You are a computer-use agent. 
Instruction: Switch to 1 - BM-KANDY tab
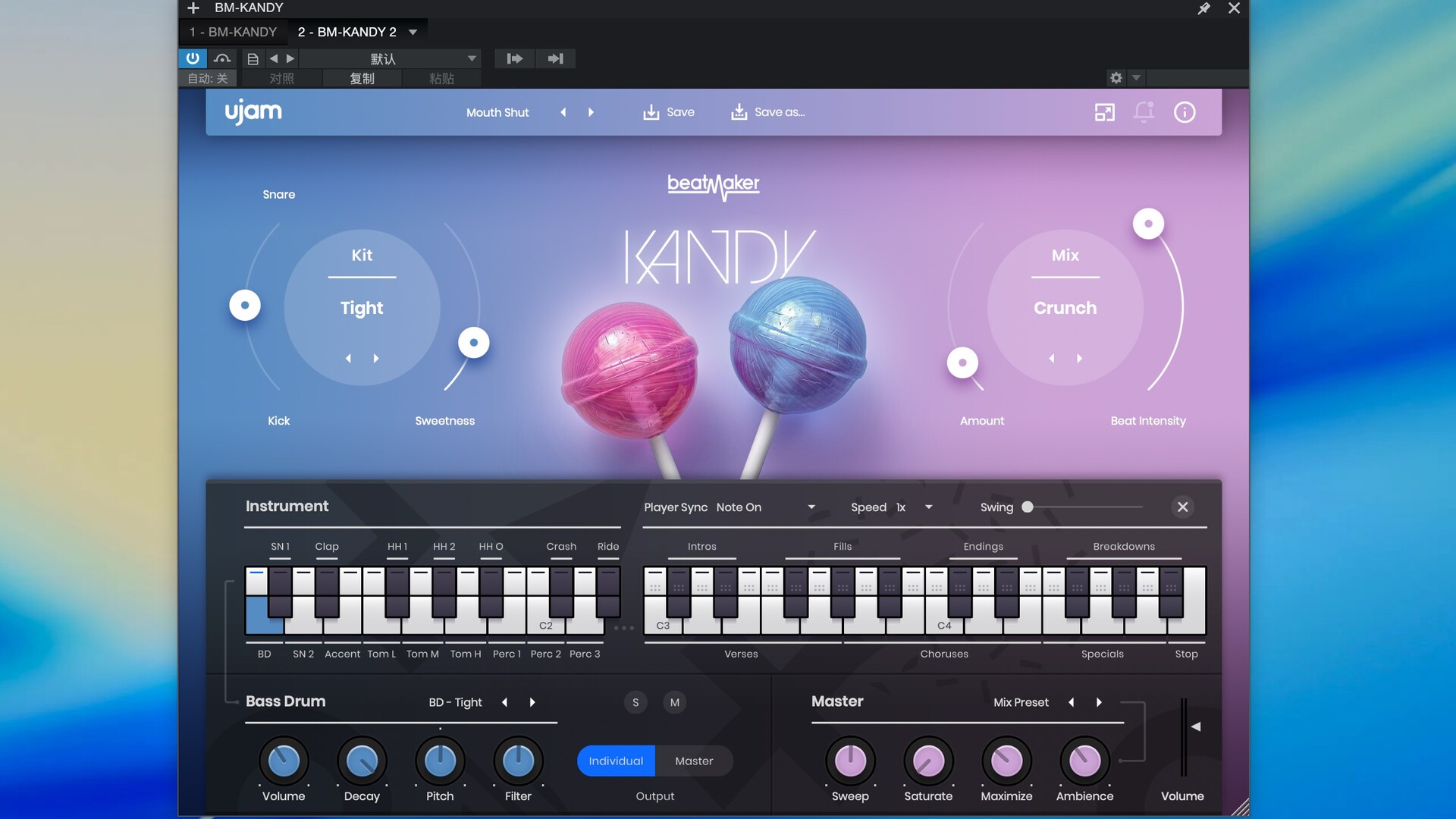coord(234,32)
